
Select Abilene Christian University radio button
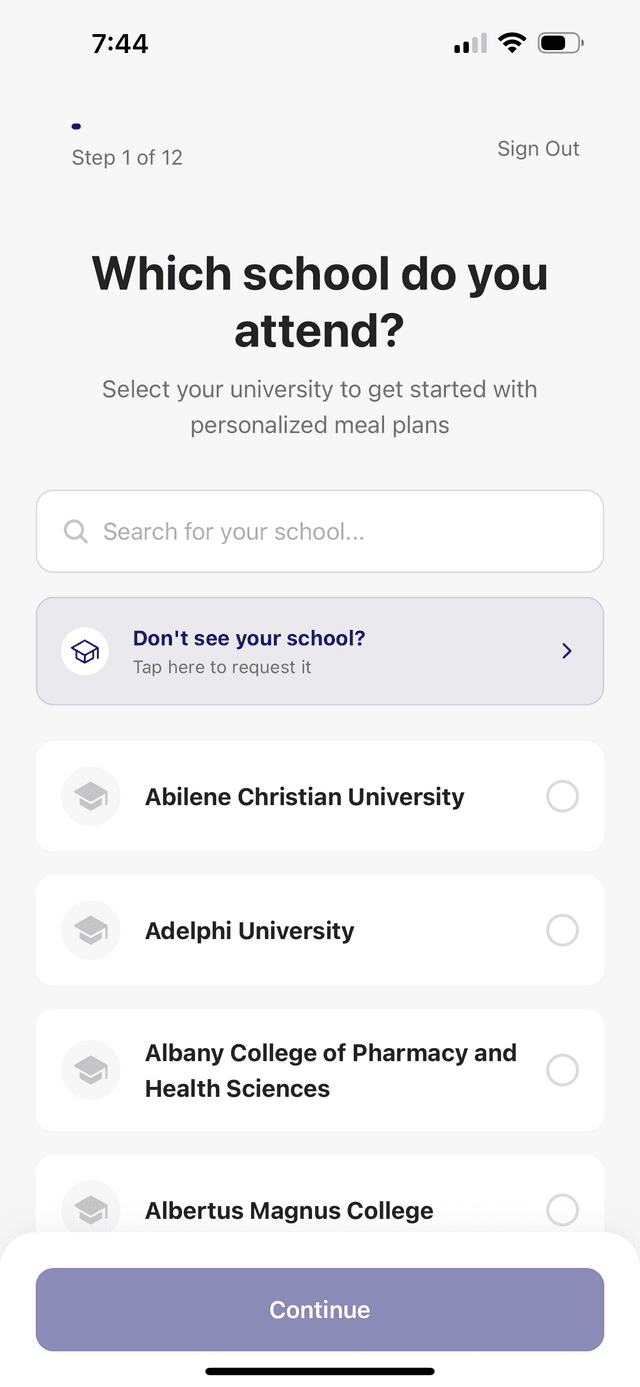[x=562, y=796]
